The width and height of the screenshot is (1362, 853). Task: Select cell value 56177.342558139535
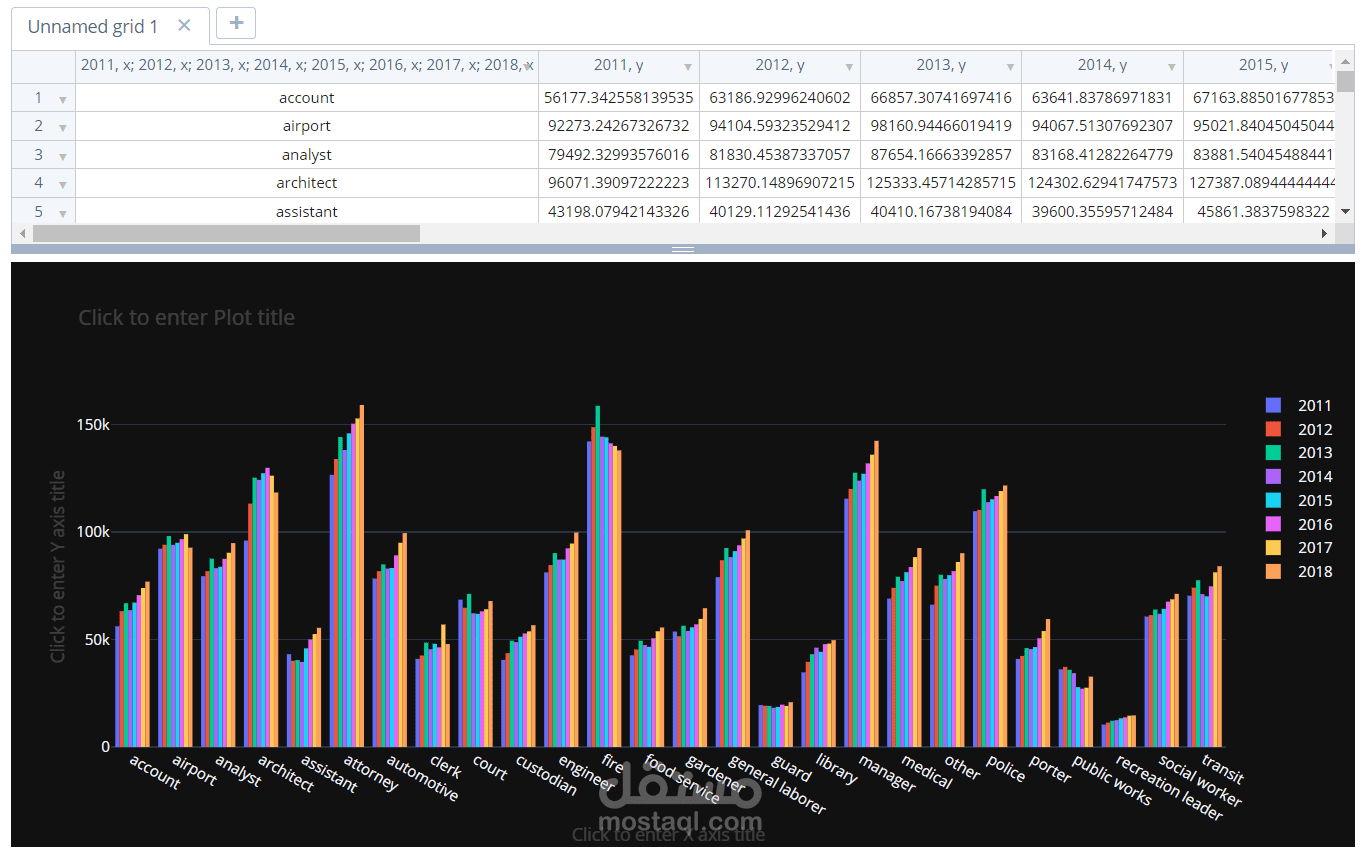619,98
